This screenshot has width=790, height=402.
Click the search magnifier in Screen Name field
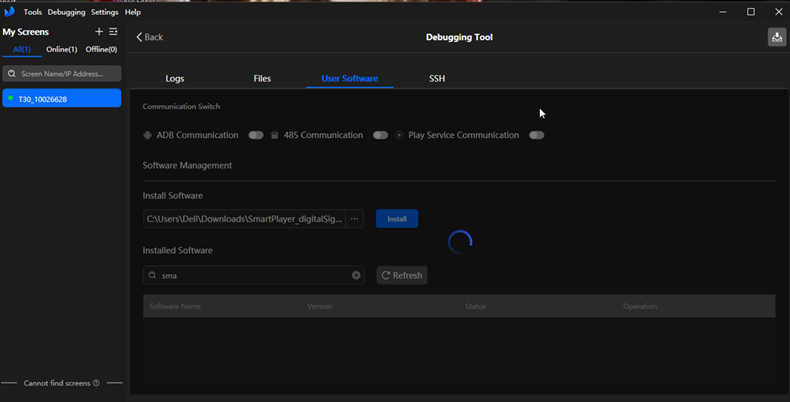pyautogui.click(x=12, y=74)
